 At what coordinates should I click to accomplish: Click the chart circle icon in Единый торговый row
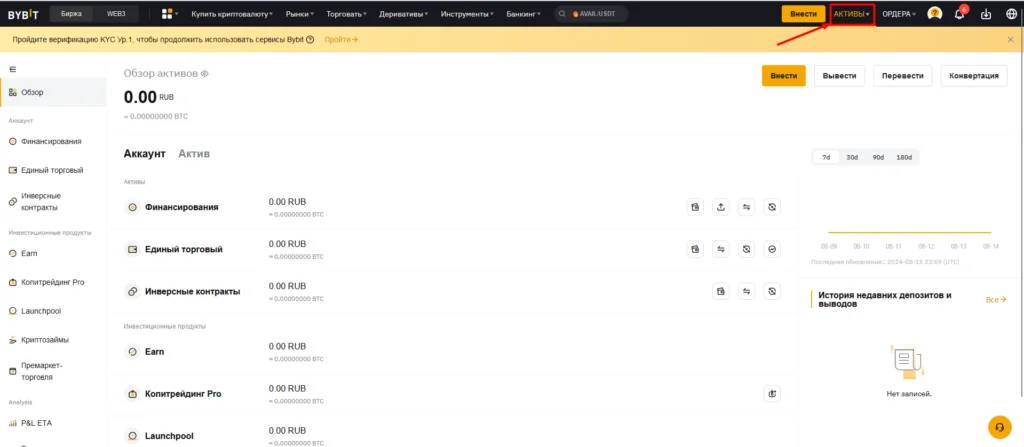coord(772,249)
